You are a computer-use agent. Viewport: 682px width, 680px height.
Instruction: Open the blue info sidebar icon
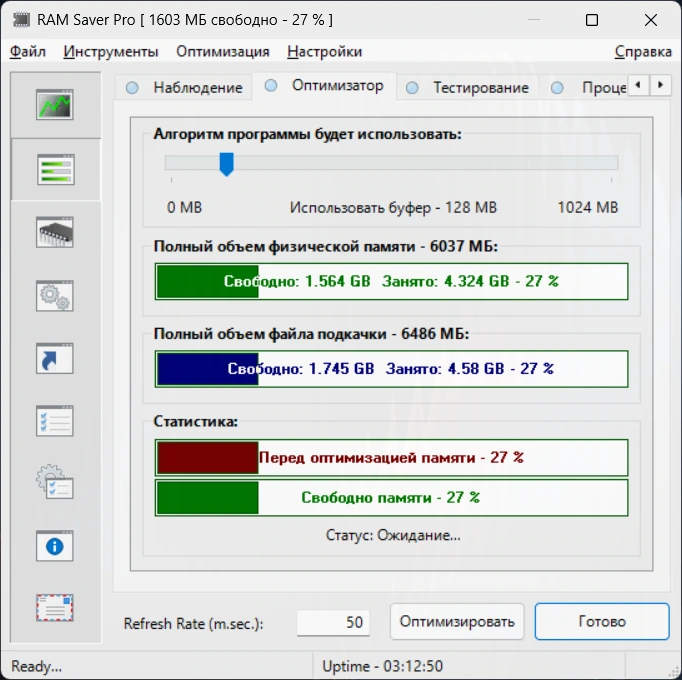[x=55, y=546]
